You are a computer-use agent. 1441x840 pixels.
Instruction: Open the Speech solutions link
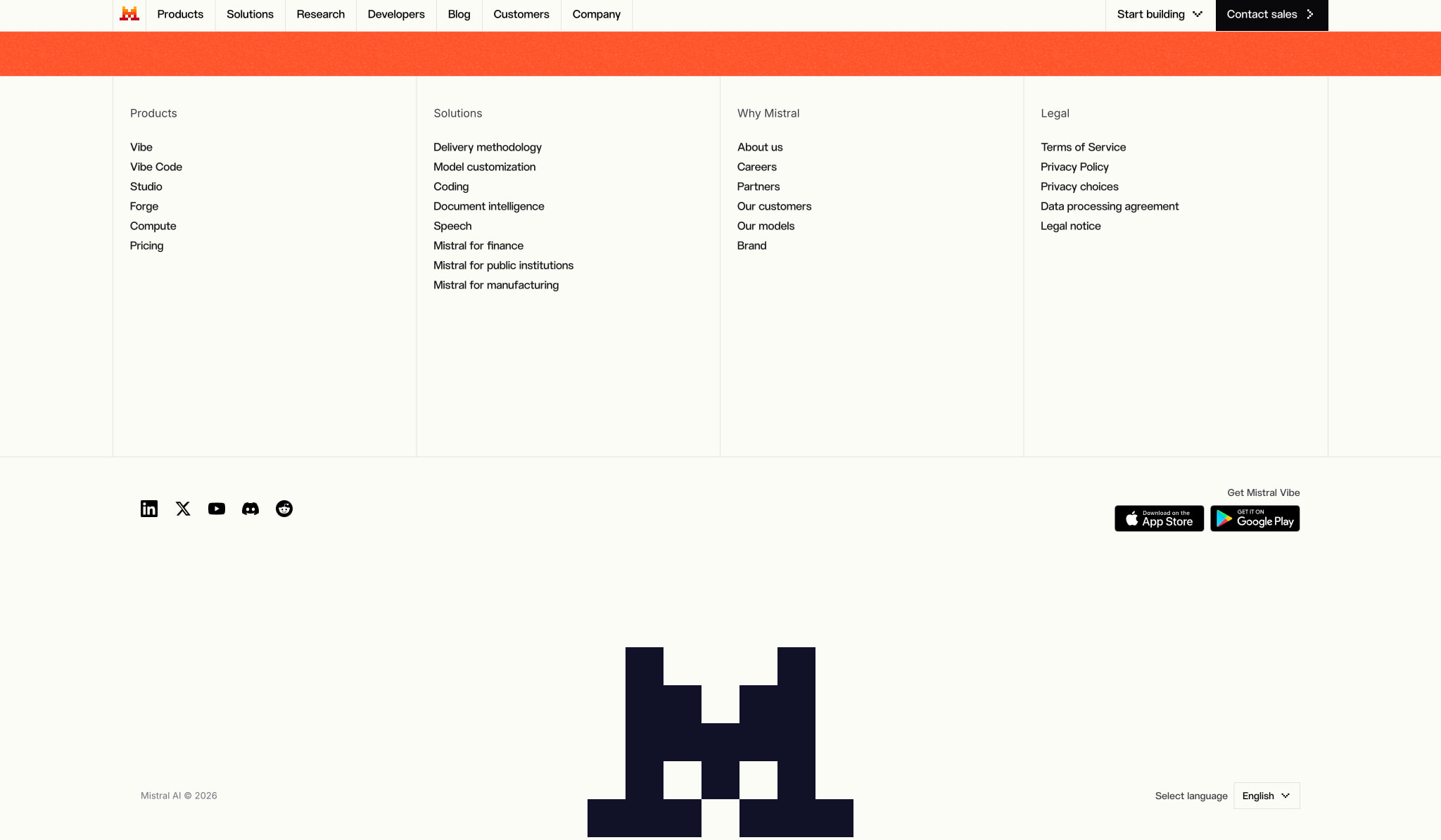[x=452, y=226]
